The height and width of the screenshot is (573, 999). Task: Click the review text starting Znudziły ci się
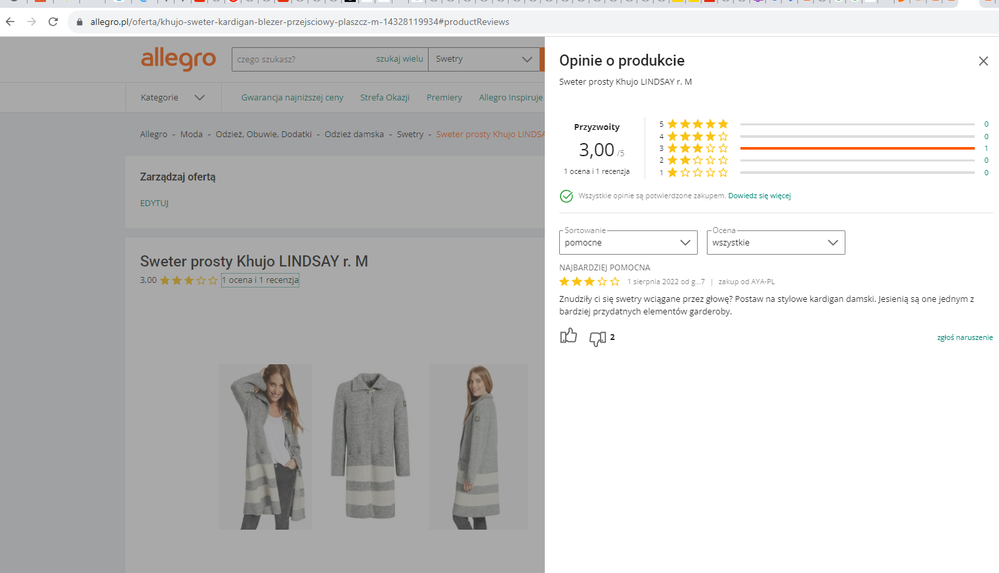767,305
